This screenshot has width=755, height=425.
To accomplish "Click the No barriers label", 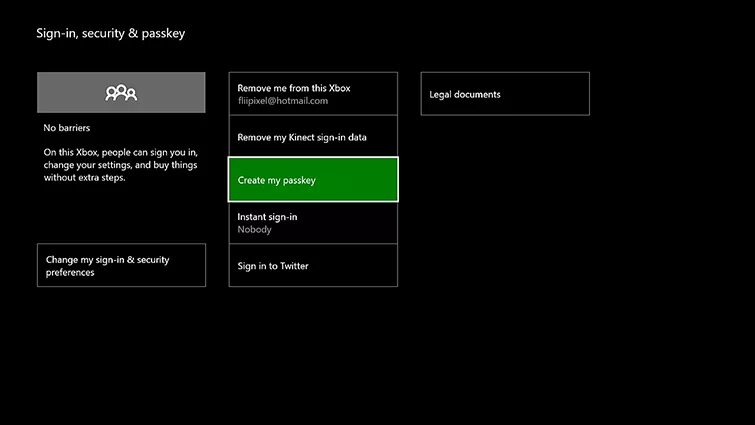I will 66,128.
